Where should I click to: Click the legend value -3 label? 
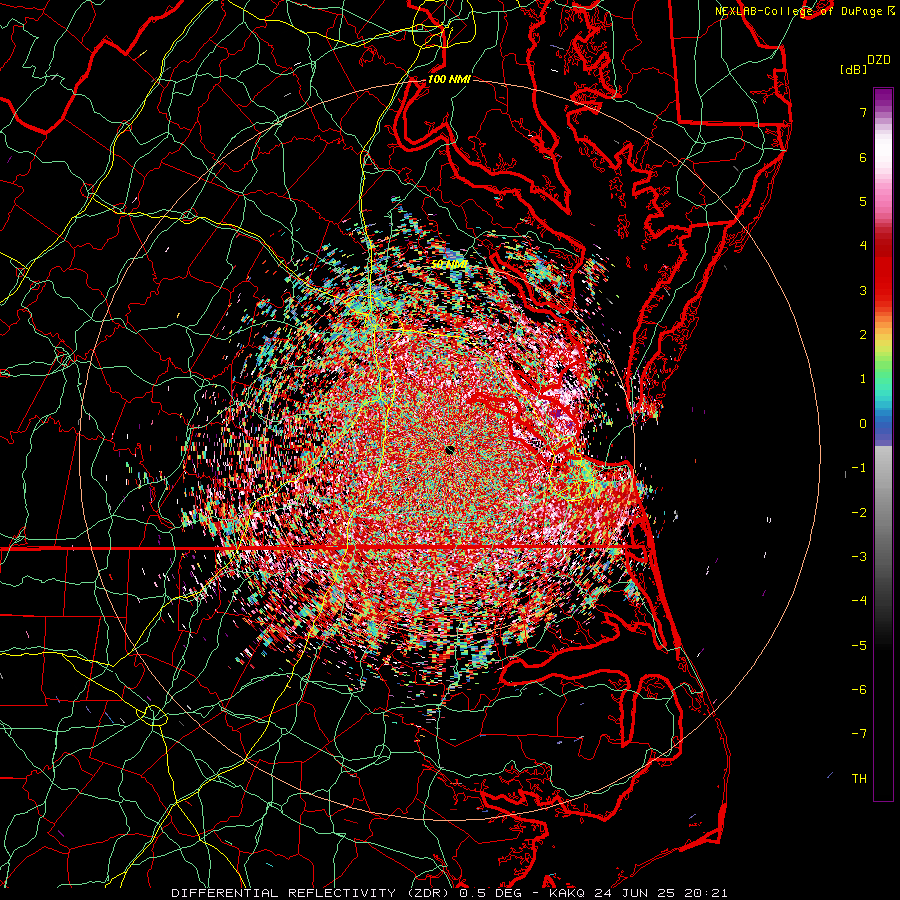click(859, 557)
